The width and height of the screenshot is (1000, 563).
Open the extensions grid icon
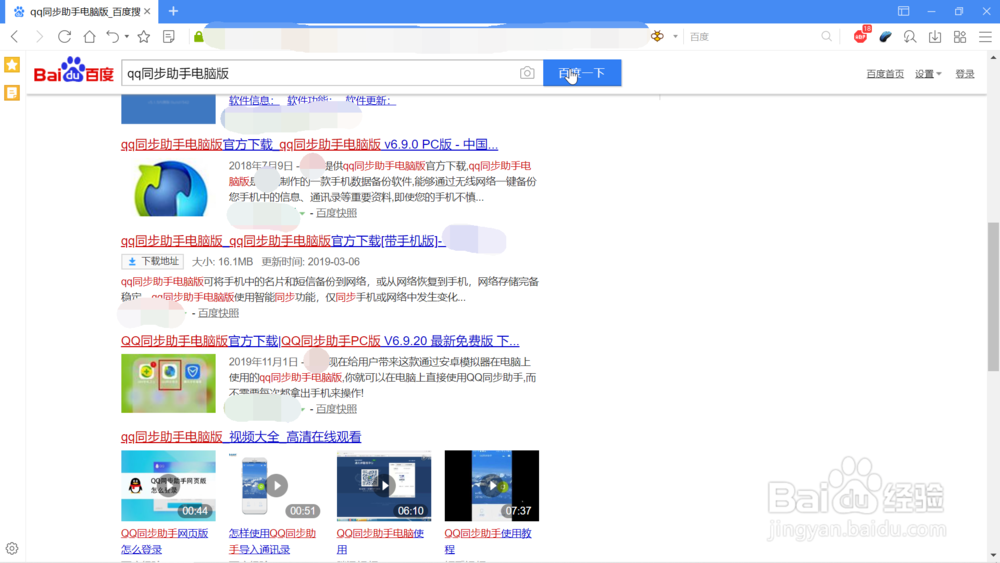[960, 36]
